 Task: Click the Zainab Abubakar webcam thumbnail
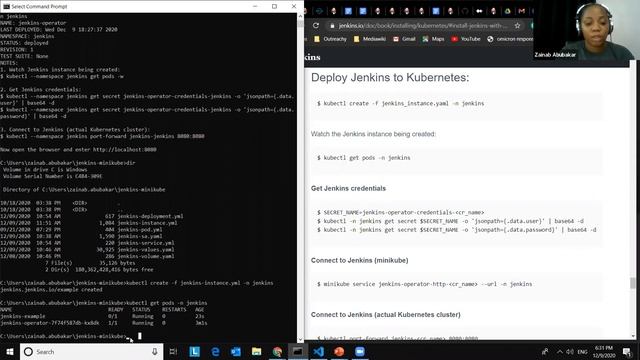pyautogui.click(x=587, y=30)
